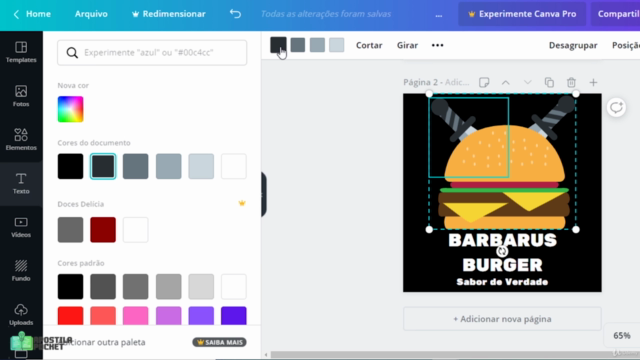Select the slate gray toolbar swatch
Image resolution: width=640 pixels, height=360 pixels.
(298, 45)
